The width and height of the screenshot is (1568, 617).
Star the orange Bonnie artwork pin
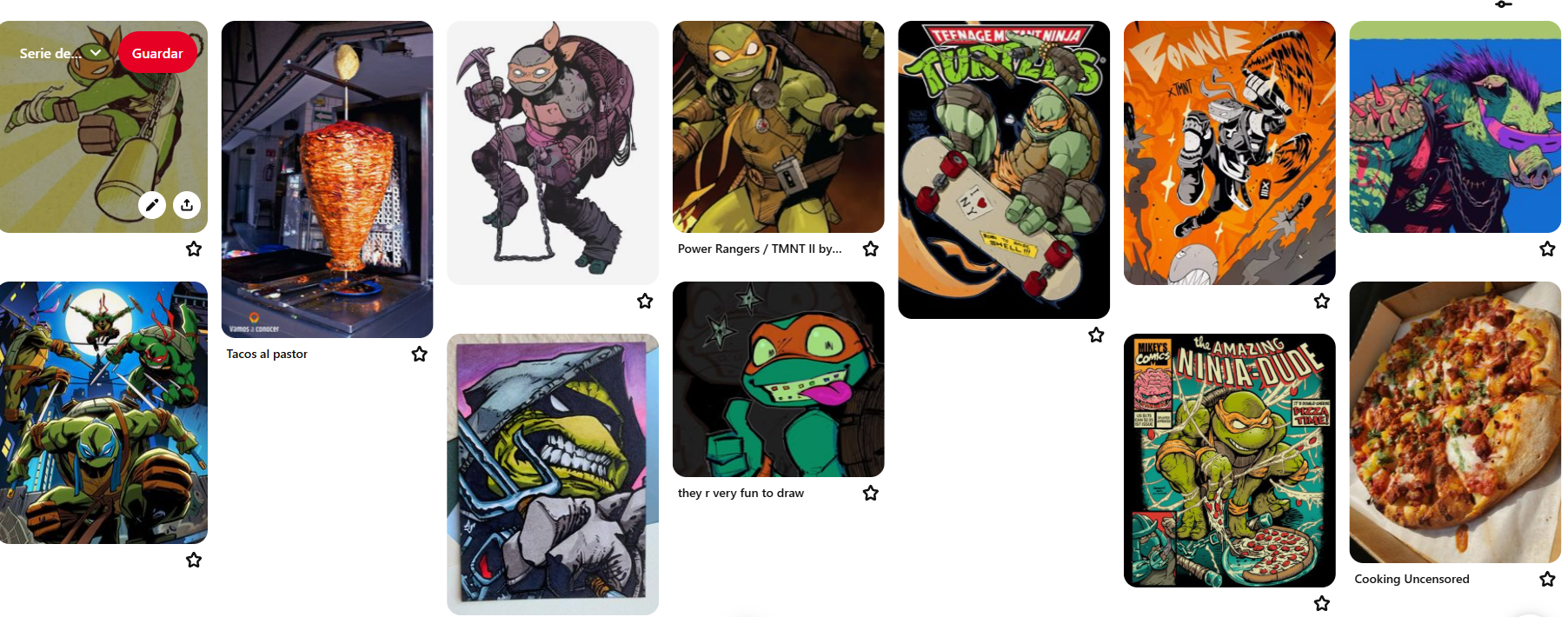point(1322,301)
